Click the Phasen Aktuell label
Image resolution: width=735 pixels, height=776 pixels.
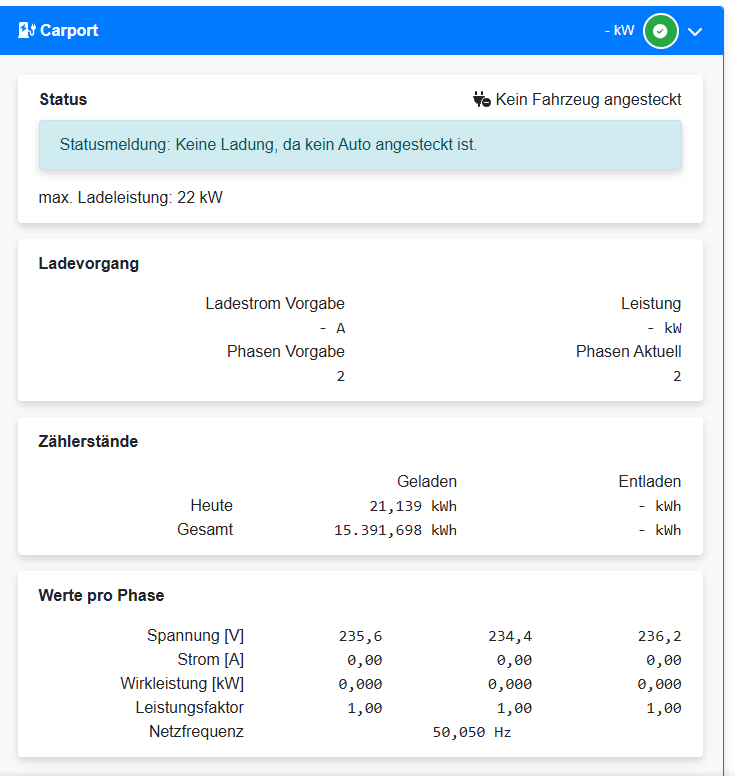pos(628,351)
